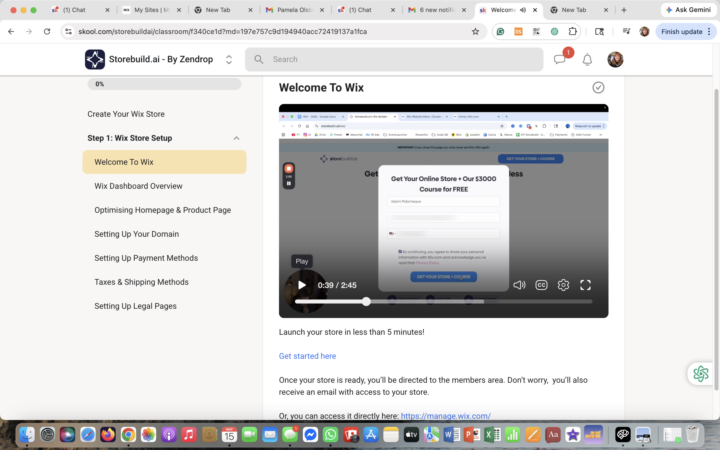
Task: Open the Create Your Wix Store section
Action: (x=126, y=114)
